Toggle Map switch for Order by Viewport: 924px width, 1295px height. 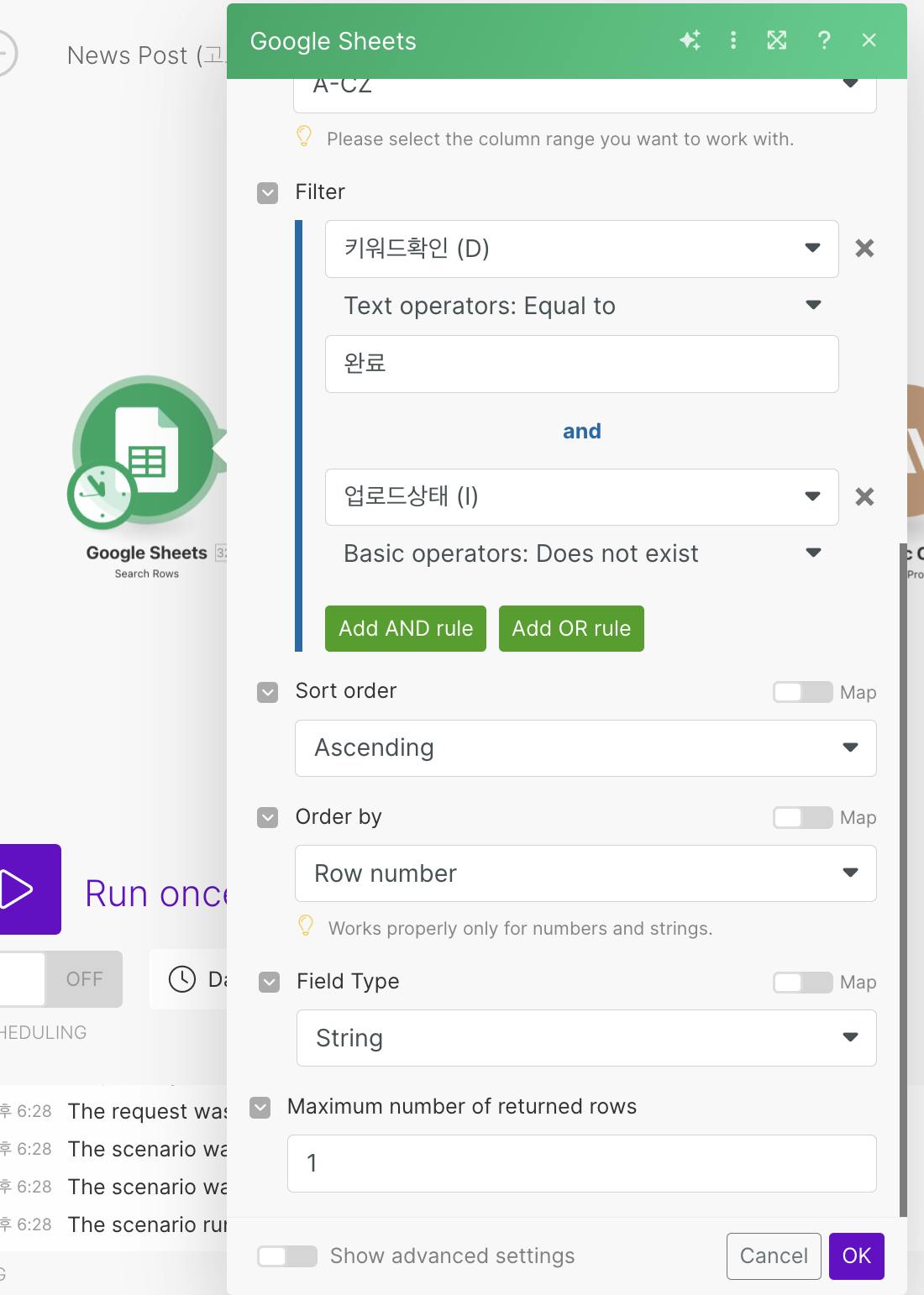(803, 818)
